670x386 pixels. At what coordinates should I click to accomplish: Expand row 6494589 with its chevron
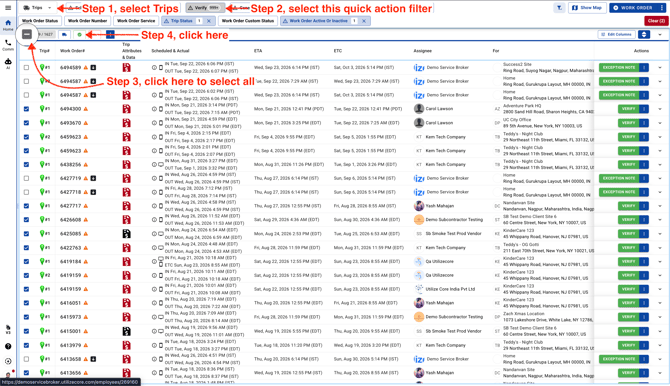(x=660, y=68)
